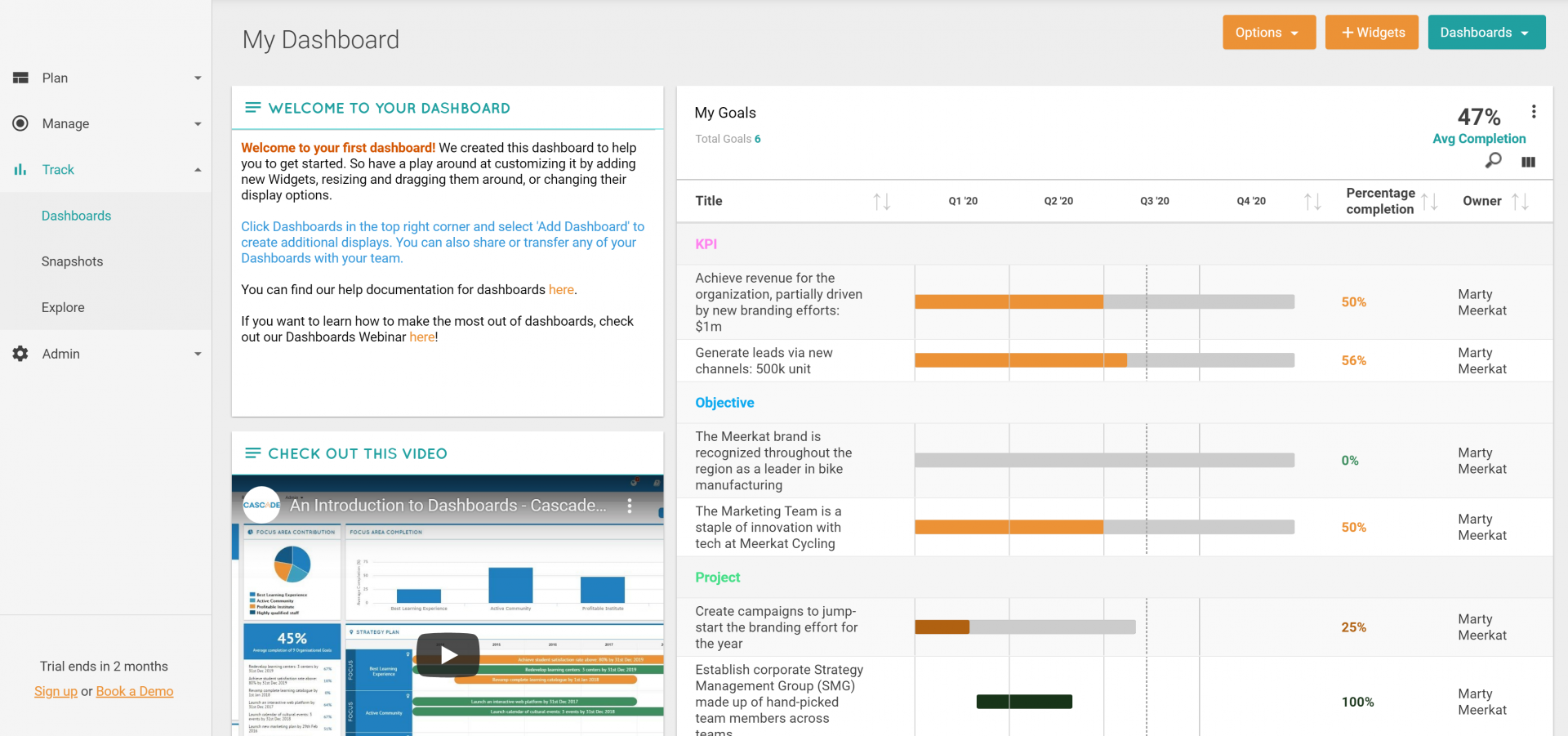Sort goals by Title column arrows
The width and height of the screenshot is (1568, 736).
[881, 201]
